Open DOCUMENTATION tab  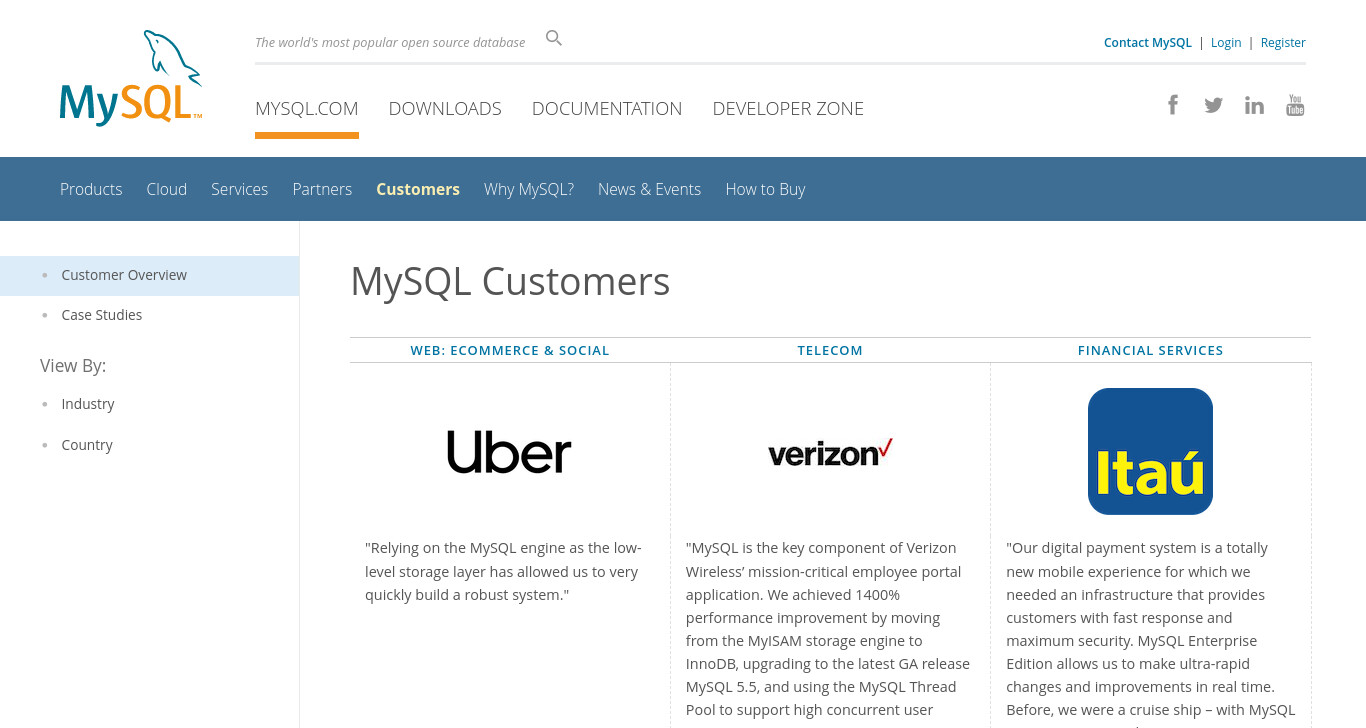point(607,108)
